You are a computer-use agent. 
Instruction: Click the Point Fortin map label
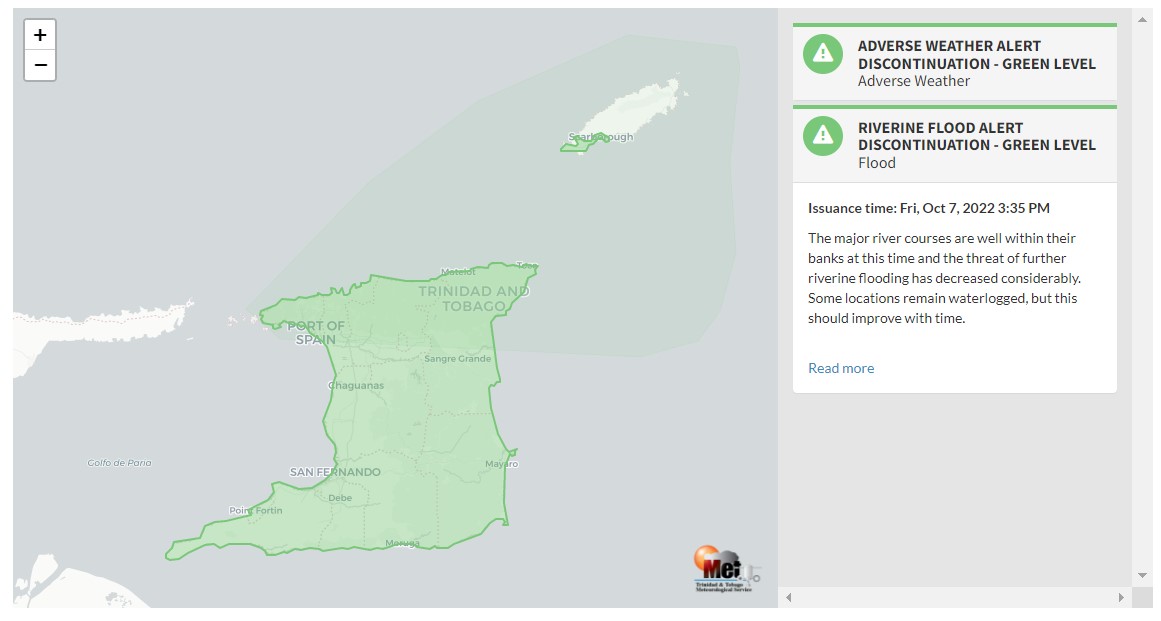pyautogui.click(x=255, y=511)
